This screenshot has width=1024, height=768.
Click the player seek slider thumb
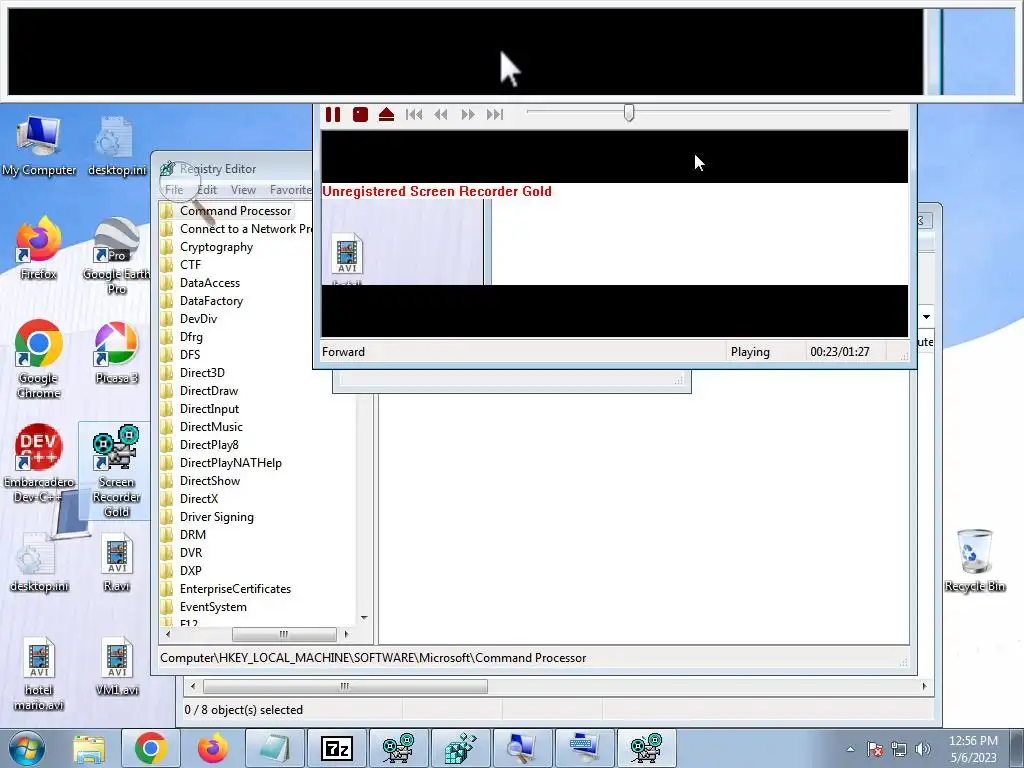click(629, 112)
